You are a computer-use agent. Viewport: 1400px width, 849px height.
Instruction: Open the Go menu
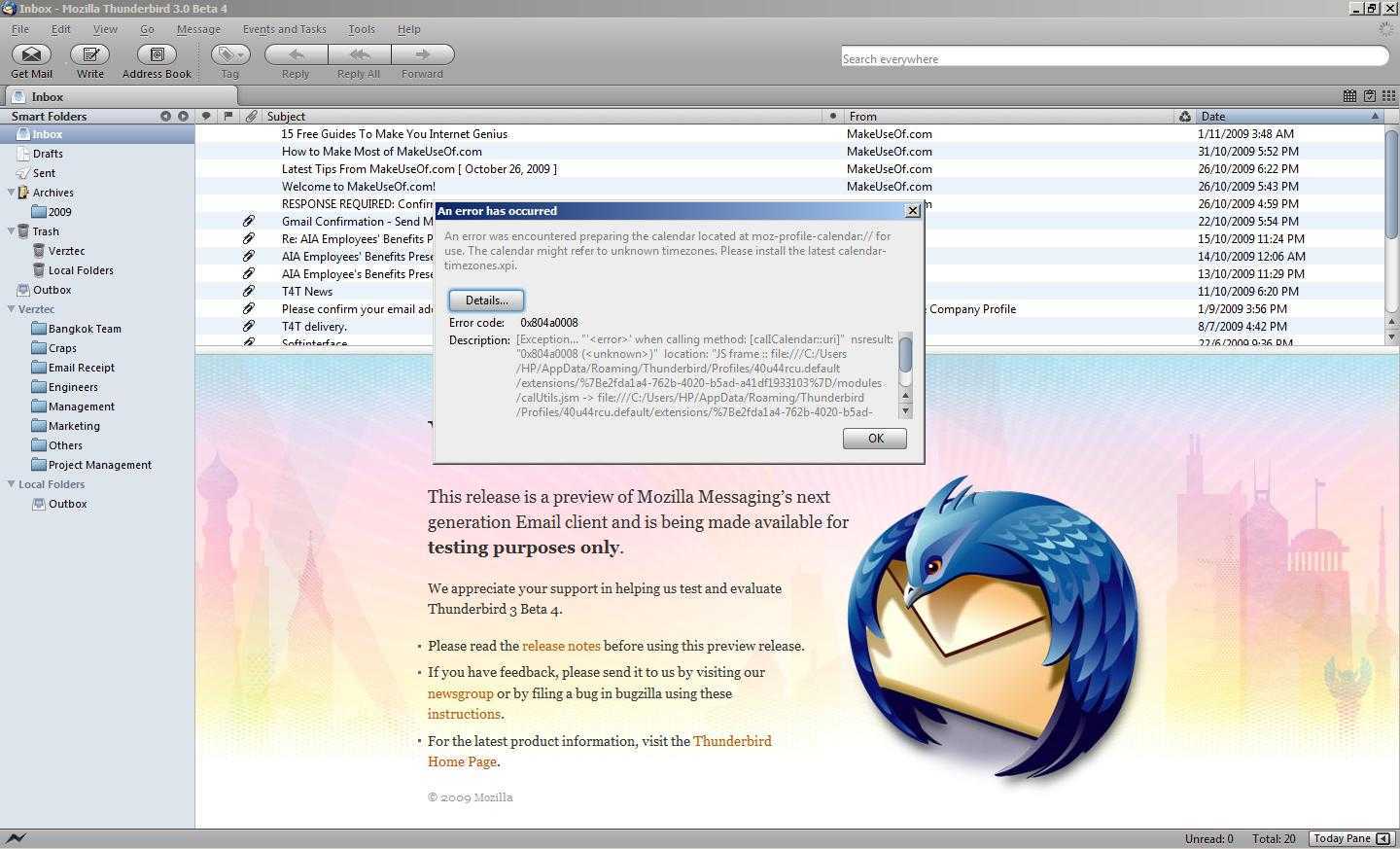[147, 29]
